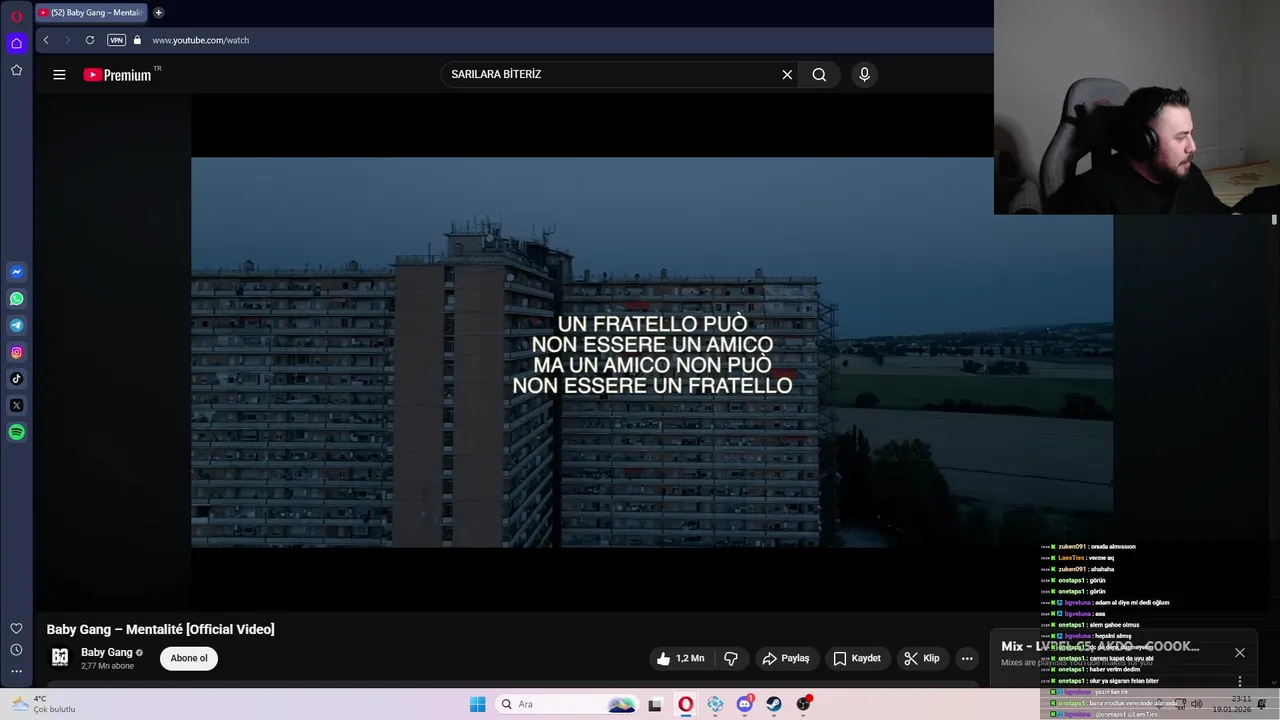Open the Opera Start Page home icon
Screen dimensions: 1280x720
pos(16,43)
